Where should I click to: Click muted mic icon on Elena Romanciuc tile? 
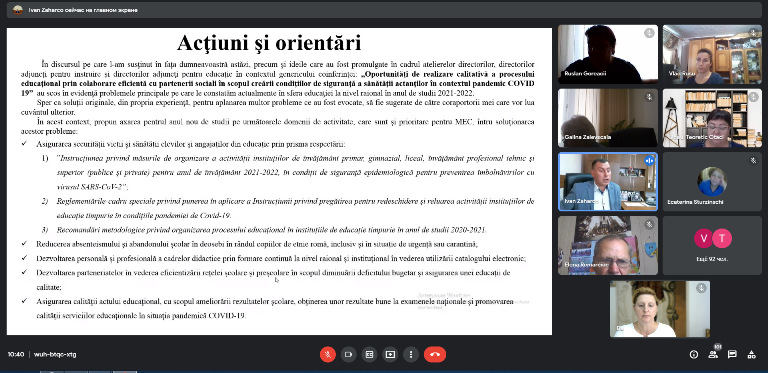click(x=649, y=225)
